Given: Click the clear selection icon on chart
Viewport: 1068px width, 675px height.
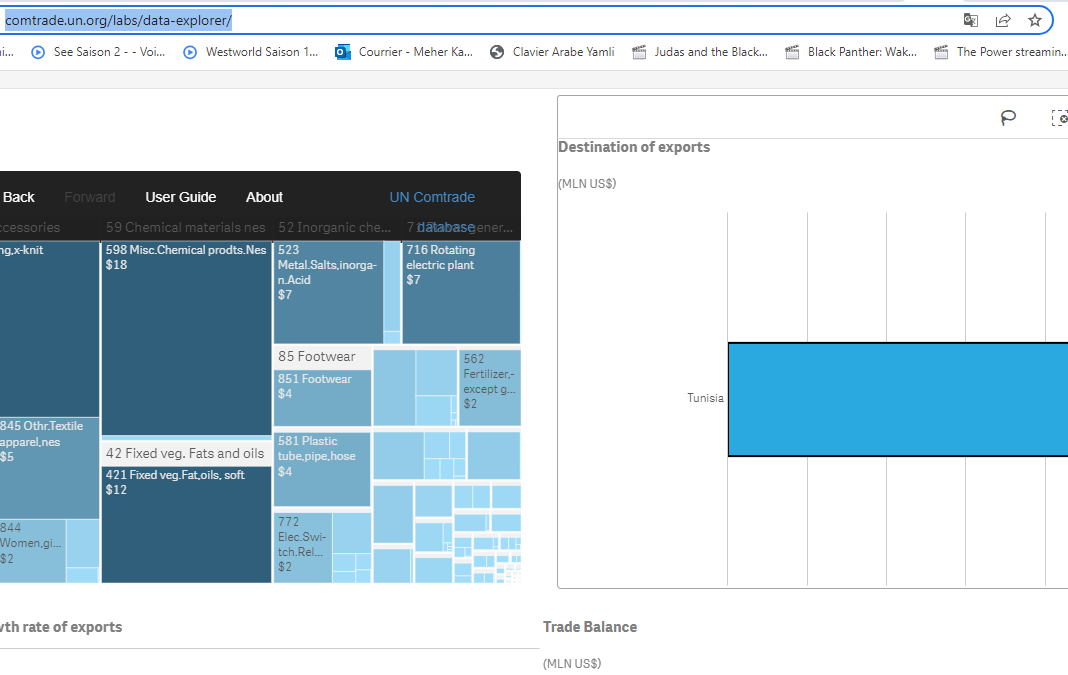Looking at the screenshot, I should [1059, 118].
